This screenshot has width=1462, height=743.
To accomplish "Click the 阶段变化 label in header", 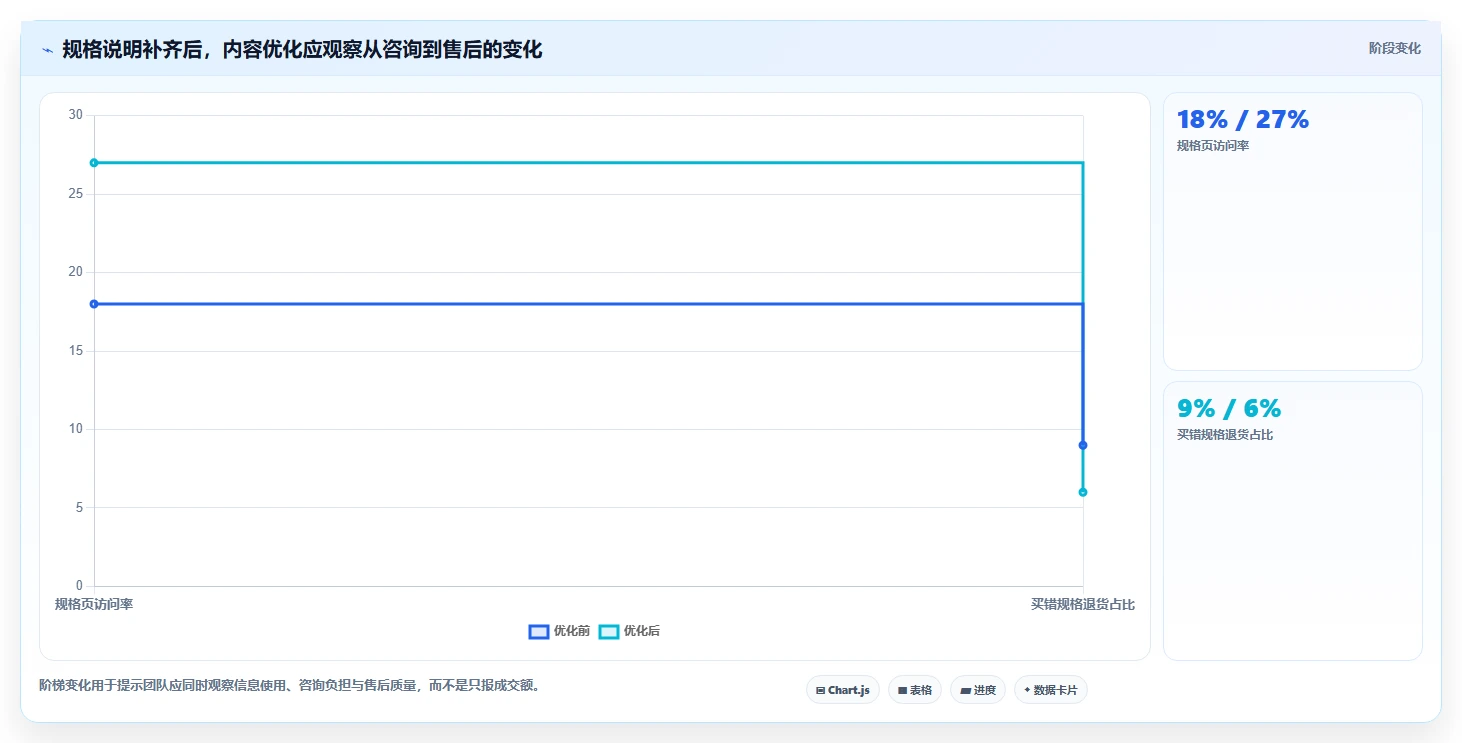I will coord(1394,48).
